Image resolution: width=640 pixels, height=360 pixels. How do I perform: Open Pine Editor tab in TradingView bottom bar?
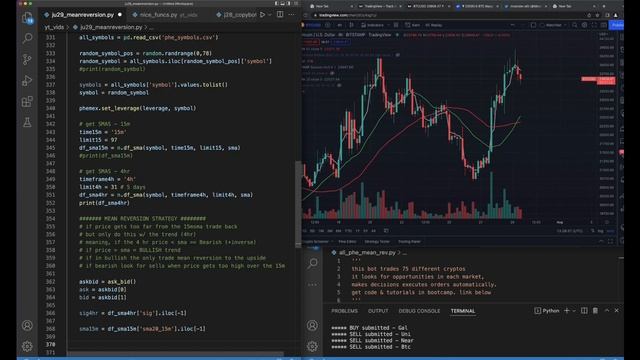coord(347,242)
